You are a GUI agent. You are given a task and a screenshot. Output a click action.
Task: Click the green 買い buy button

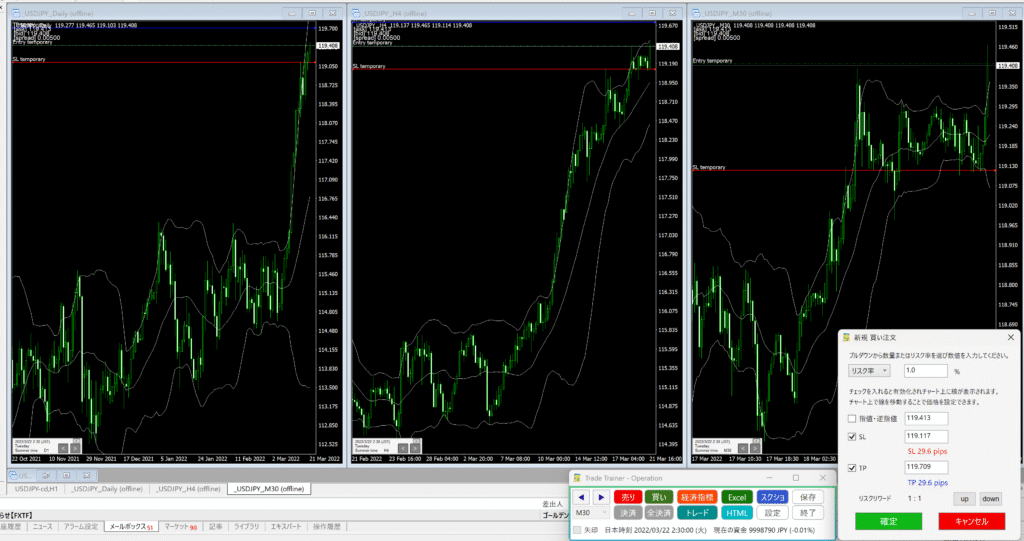658,497
